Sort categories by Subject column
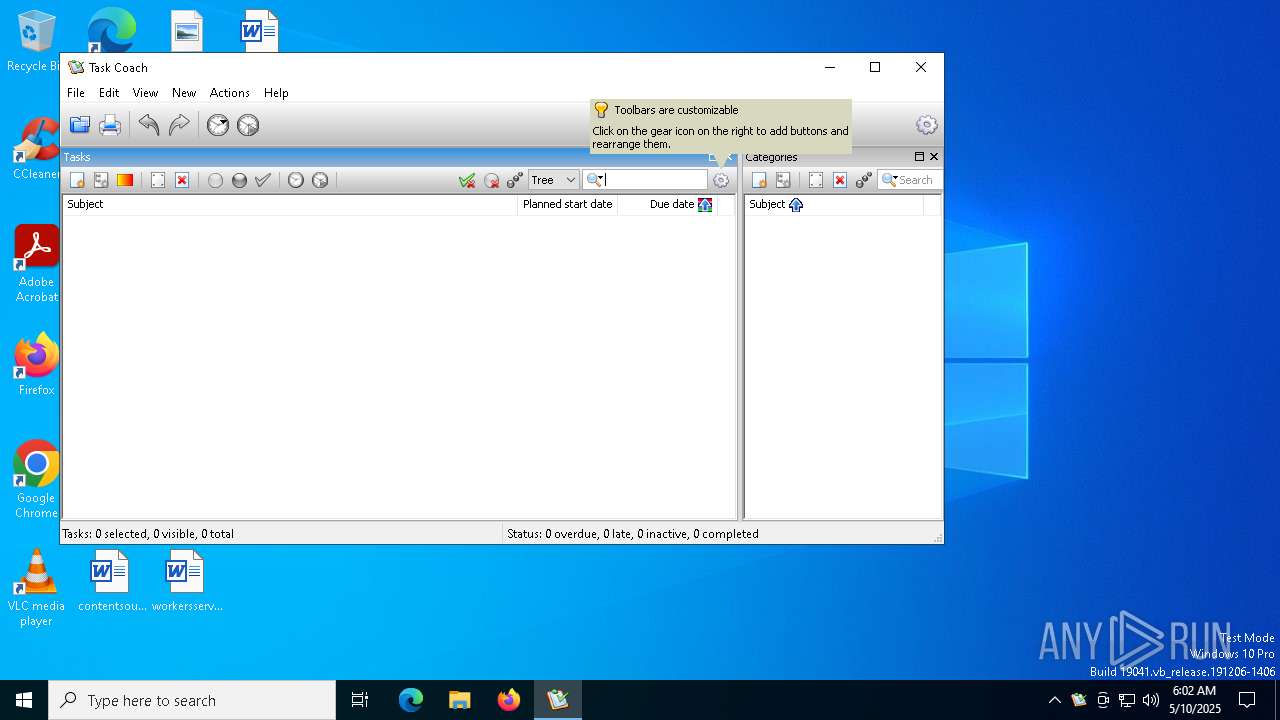Viewport: 1280px width, 720px height. pos(834,204)
